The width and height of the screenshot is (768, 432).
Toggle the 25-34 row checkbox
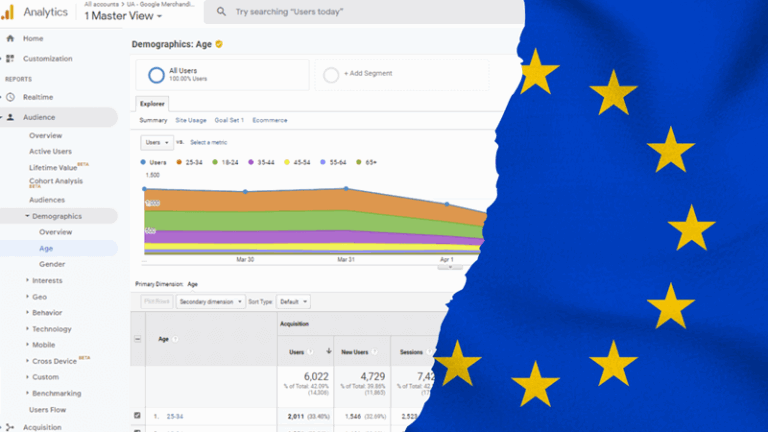point(138,414)
